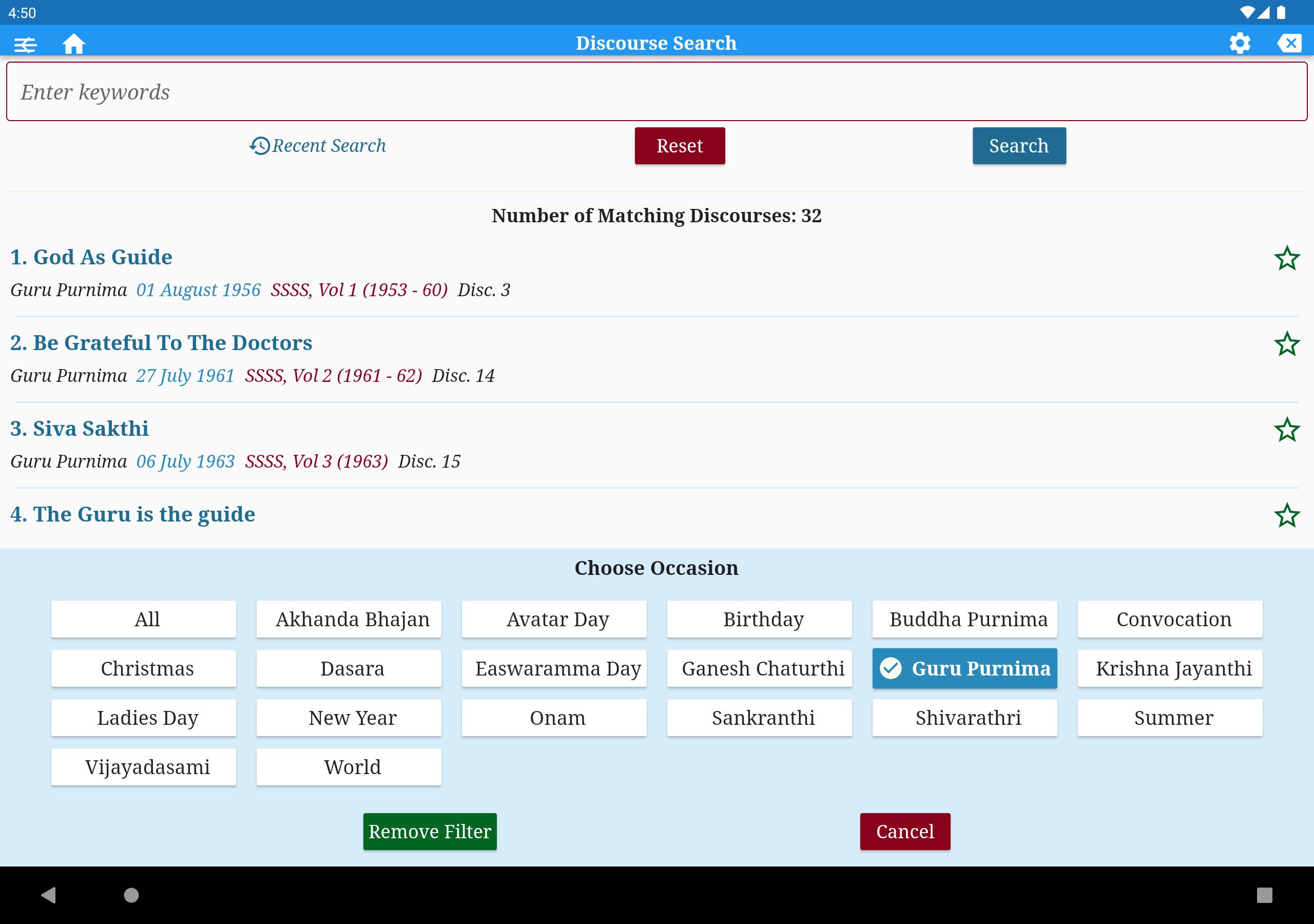Pick the Birthday occasion

tap(760, 619)
